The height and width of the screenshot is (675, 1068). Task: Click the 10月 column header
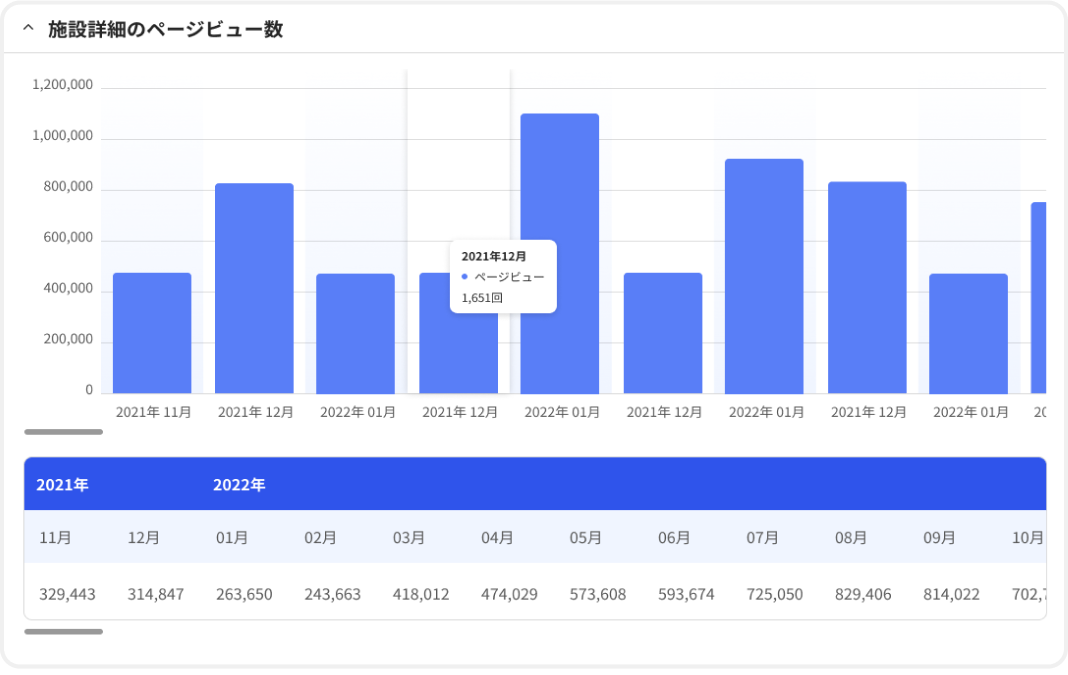[1027, 538]
